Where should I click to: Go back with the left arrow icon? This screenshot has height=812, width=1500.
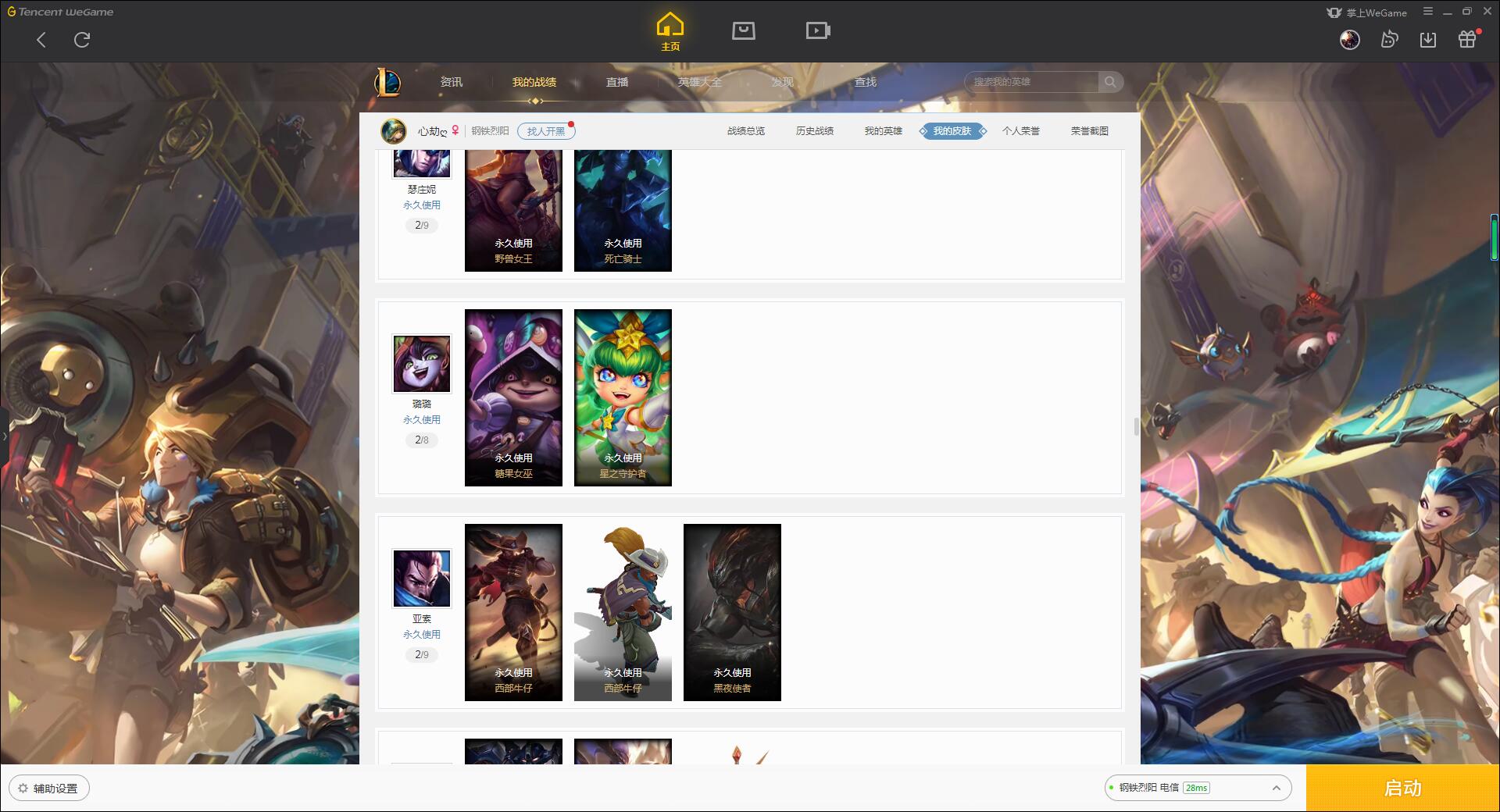pyautogui.click(x=41, y=40)
